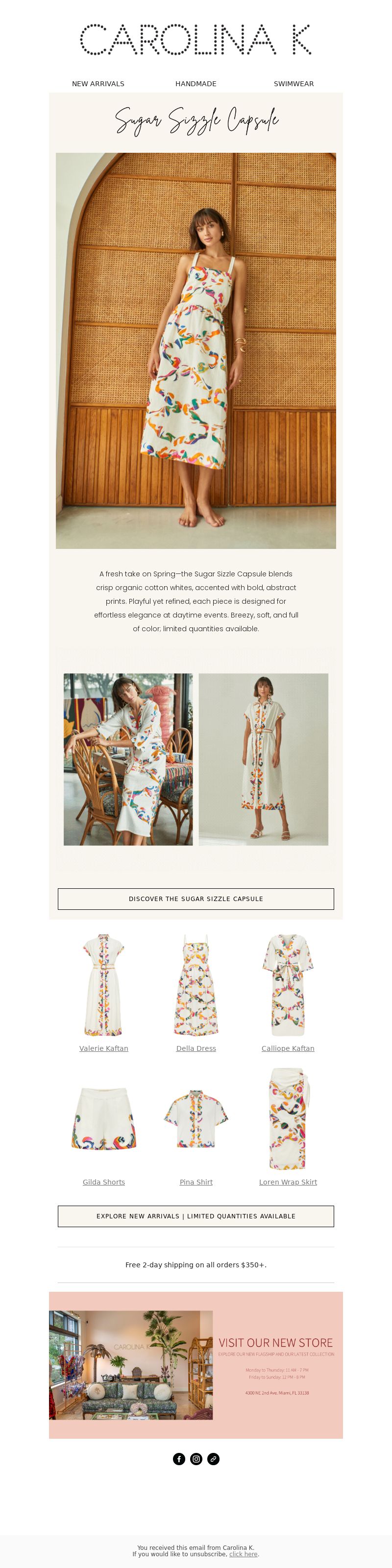
Task: Click Discover the Sugar Sizzle Capsule button
Action: pyautogui.click(x=196, y=899)
